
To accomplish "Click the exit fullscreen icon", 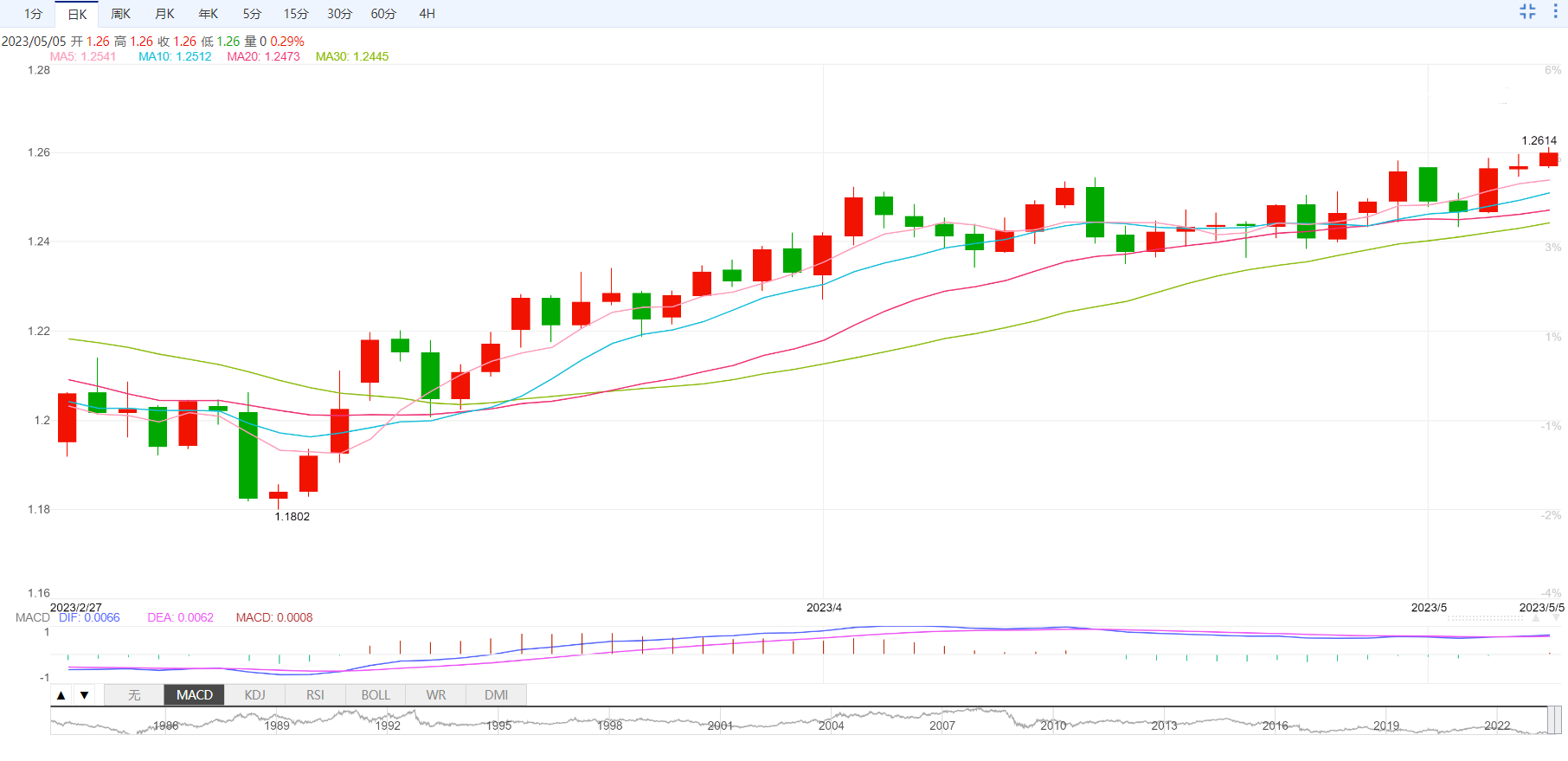I will point(1527,11).
